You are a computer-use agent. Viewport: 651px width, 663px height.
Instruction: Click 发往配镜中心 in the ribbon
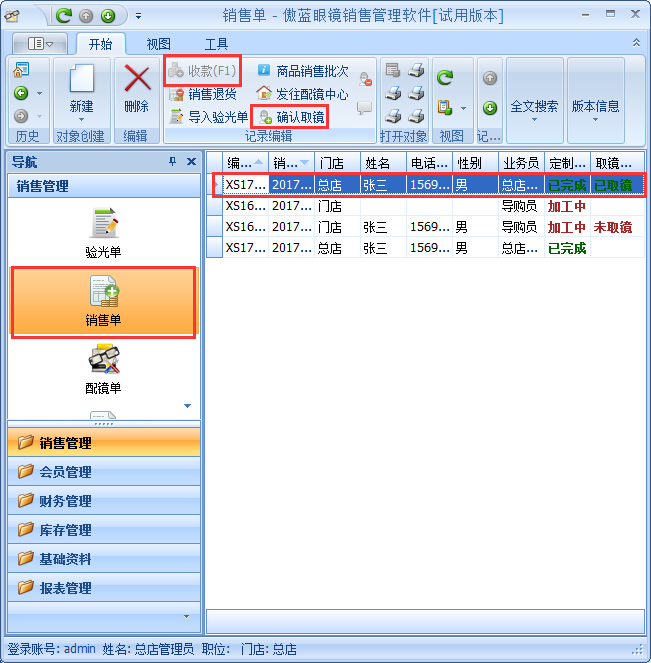click(303, 94)
